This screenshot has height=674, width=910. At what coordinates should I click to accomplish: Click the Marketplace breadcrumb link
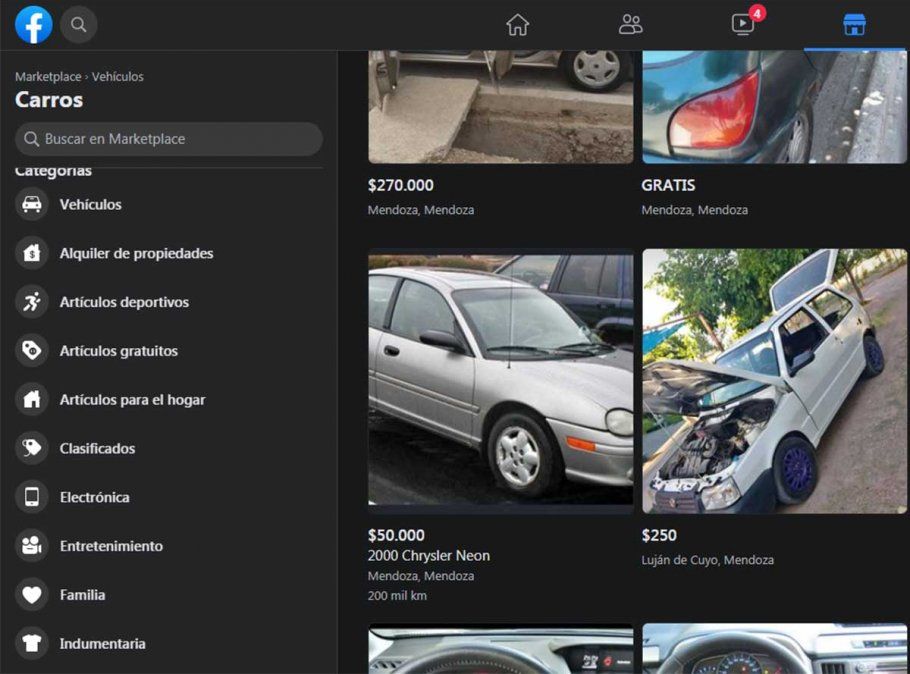click(x=48, y=77)
